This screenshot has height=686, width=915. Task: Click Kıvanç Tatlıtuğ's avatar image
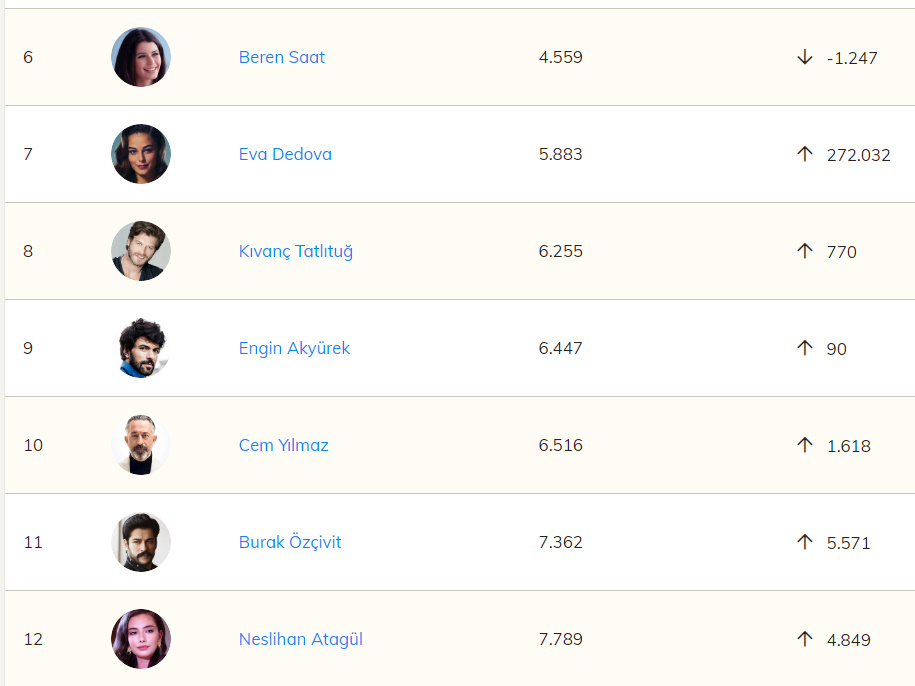pyautogui.click(x=141, y=251)
